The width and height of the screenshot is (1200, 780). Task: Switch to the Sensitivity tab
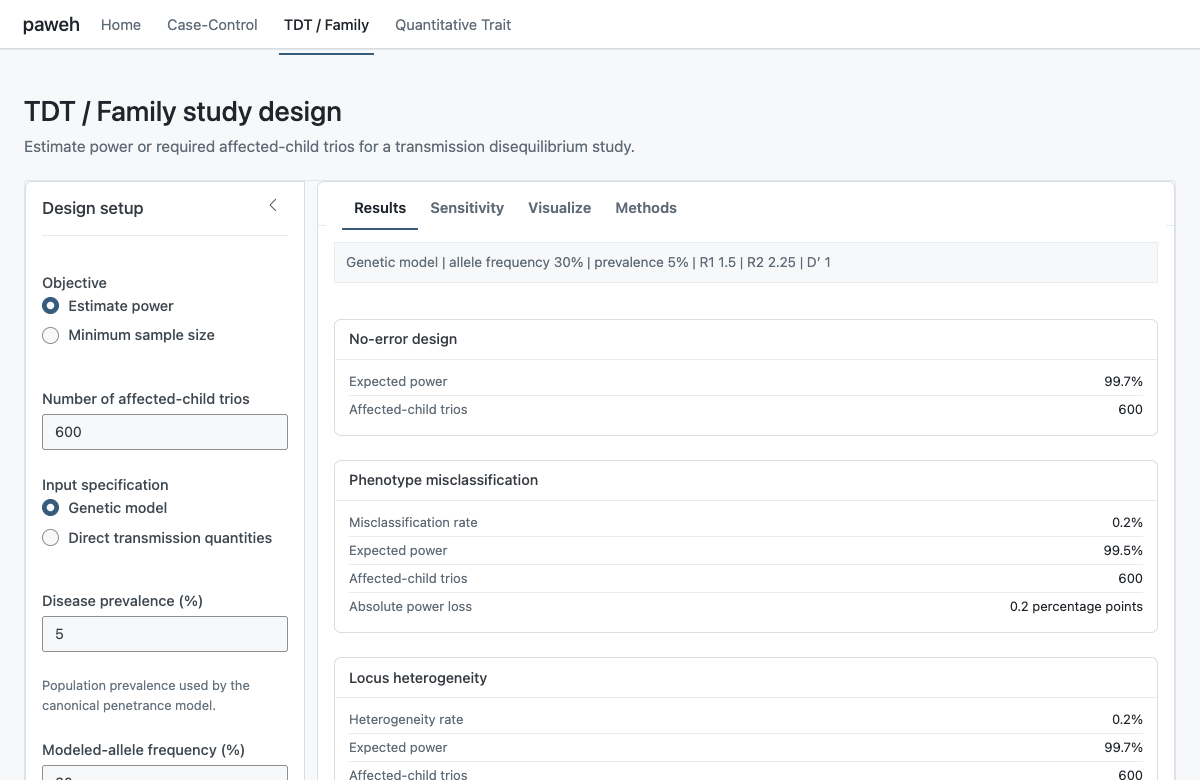point(467,208)
